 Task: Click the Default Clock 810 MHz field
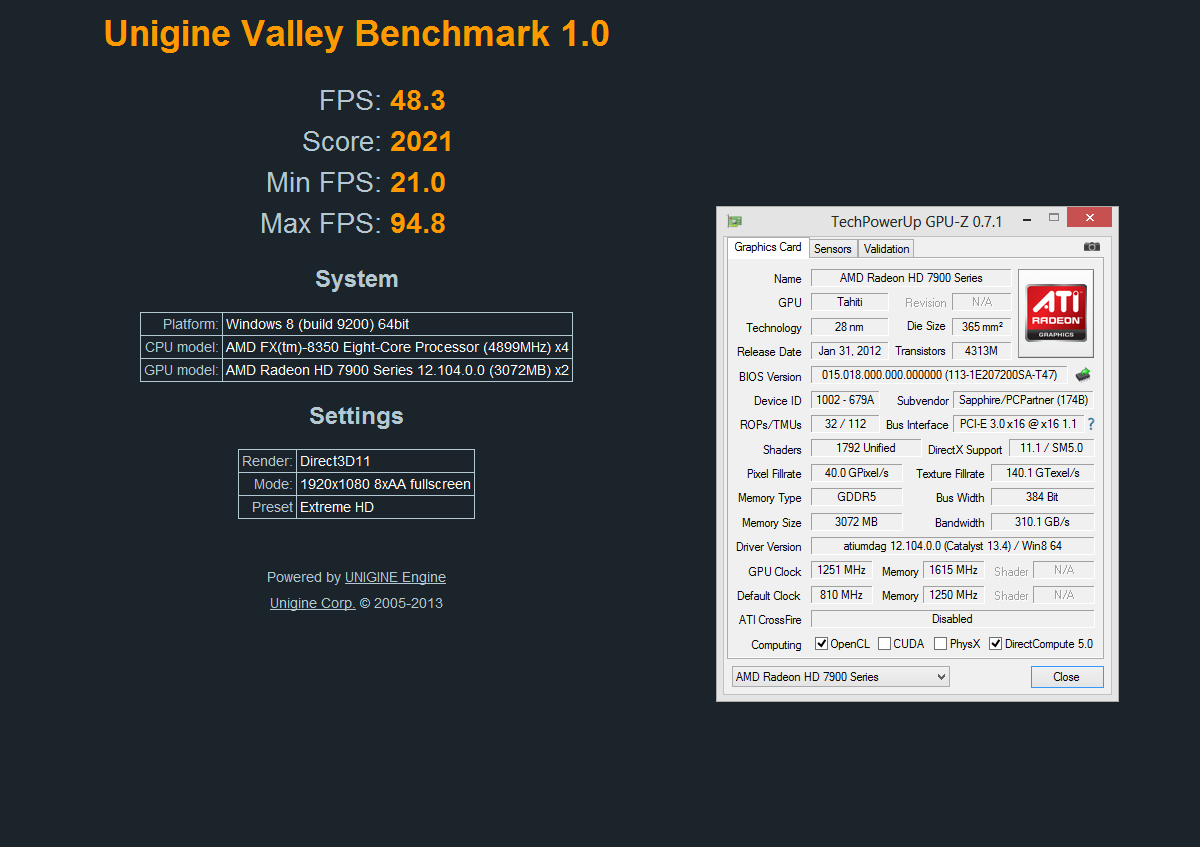point(842,594)
